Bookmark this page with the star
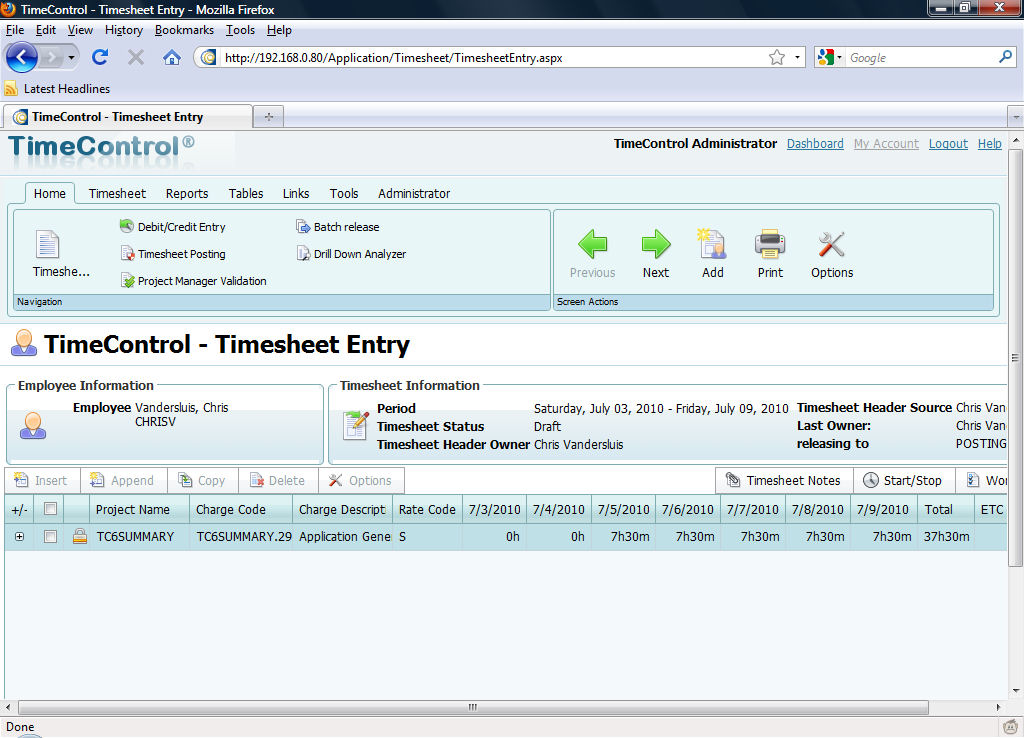This screenshot has width=1024, height=738. tap(776, 57)
